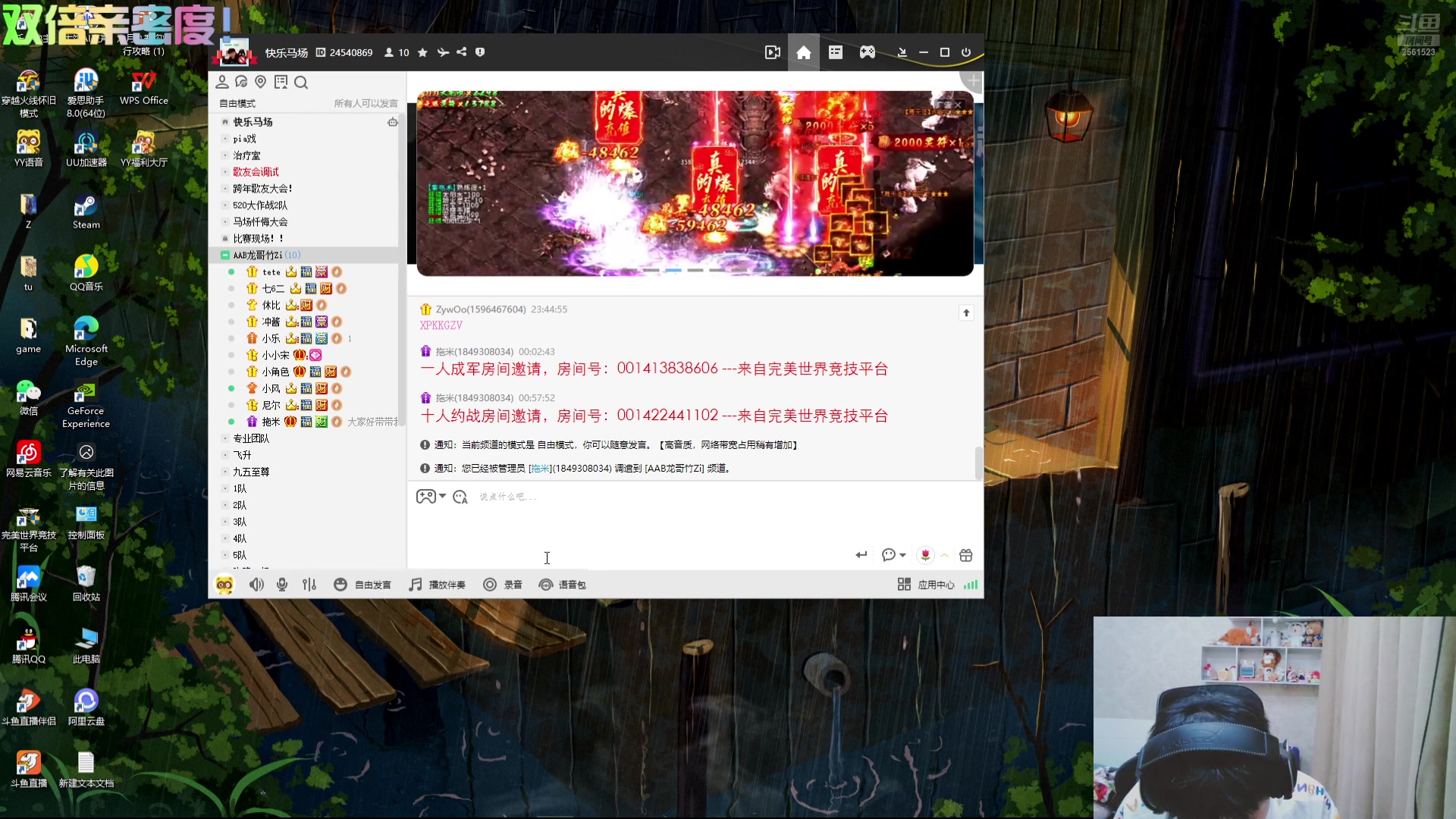Expand the 治疗室 sub-channel

coord(225,155)
